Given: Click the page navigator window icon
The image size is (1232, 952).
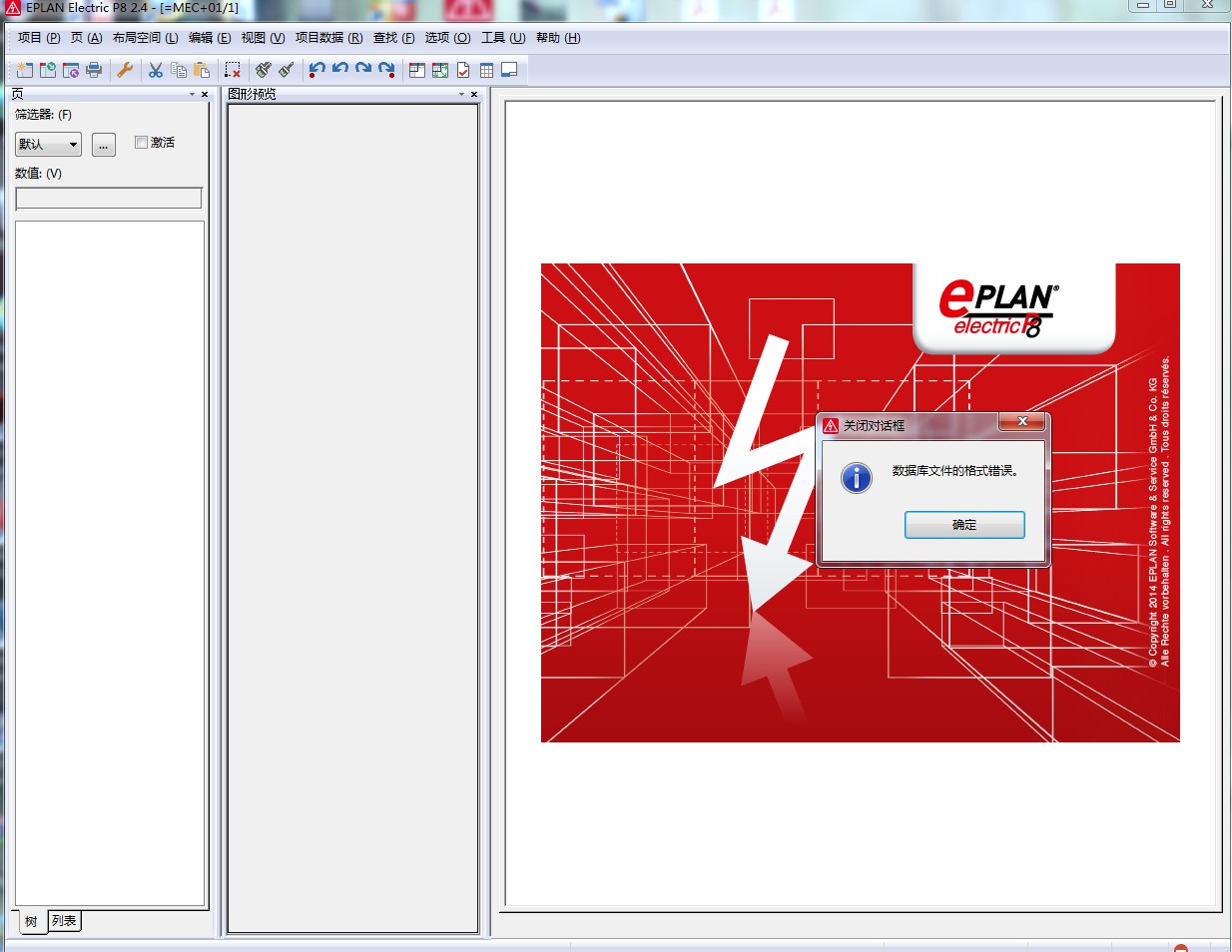Looking at the screenshot, I should pyautogui.click(x=417, y=70).
